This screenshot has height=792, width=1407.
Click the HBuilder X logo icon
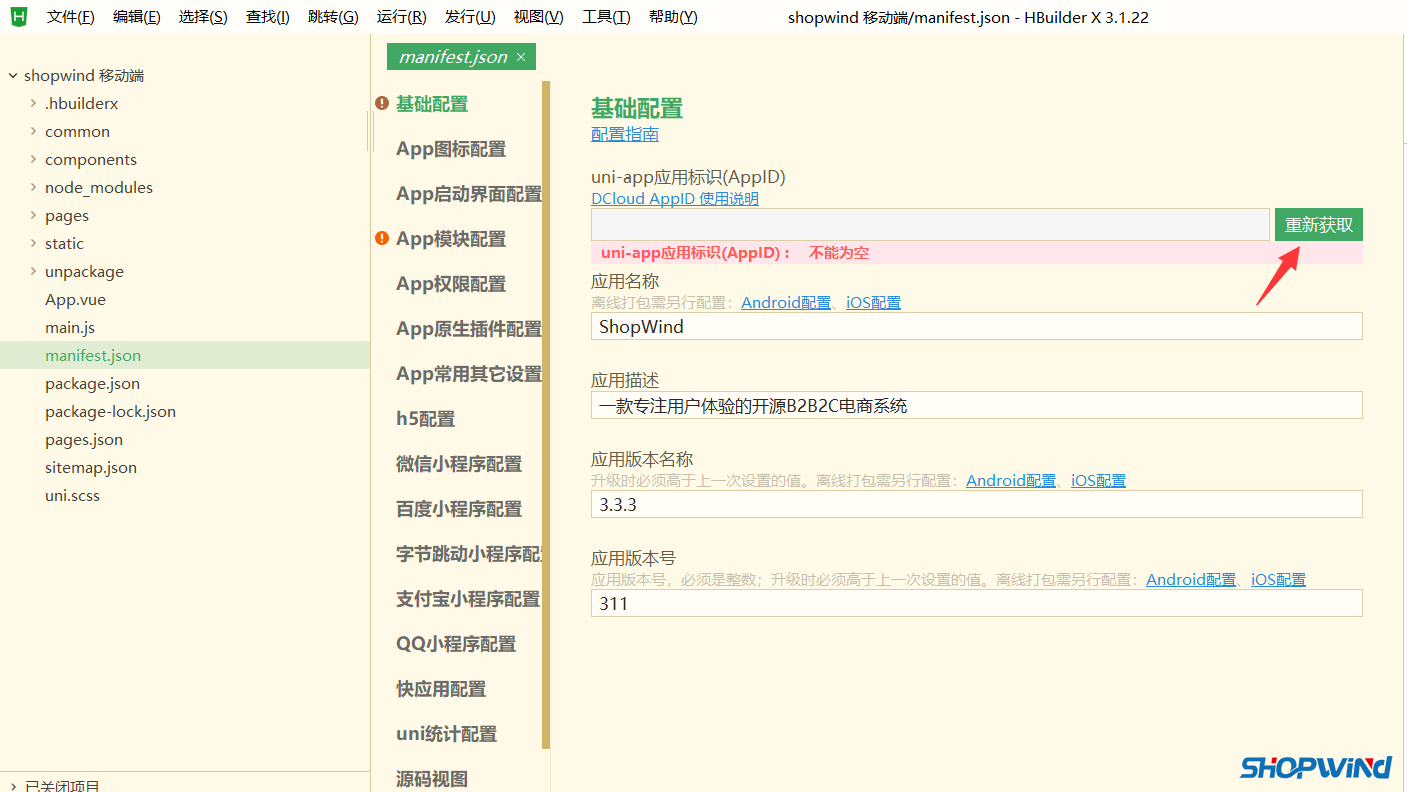(18, 17)
